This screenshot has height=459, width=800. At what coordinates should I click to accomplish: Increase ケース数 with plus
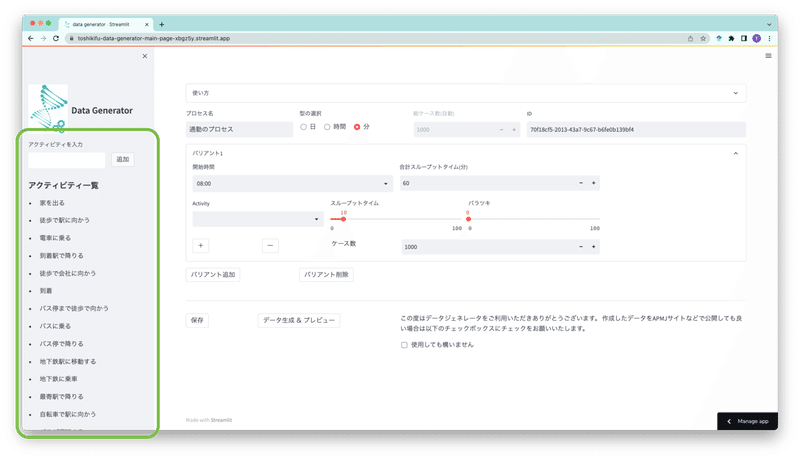593,247
